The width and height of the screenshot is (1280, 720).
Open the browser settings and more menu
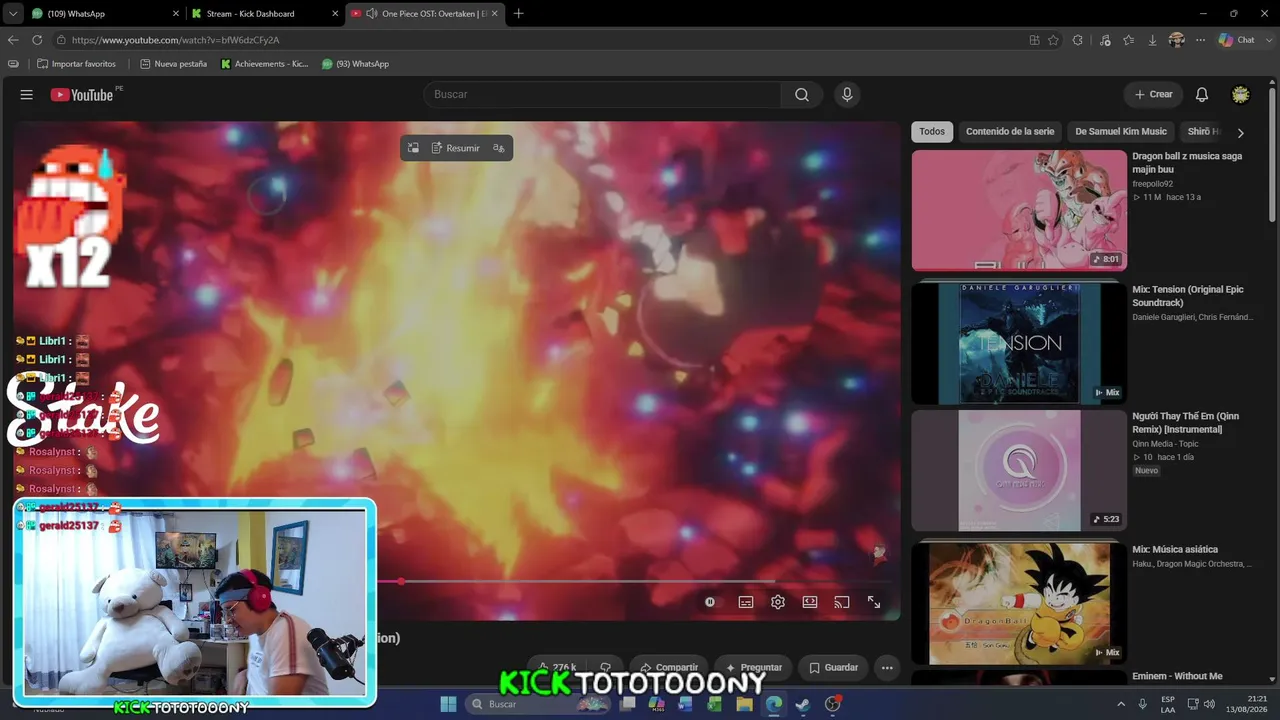click(1201, 40)
